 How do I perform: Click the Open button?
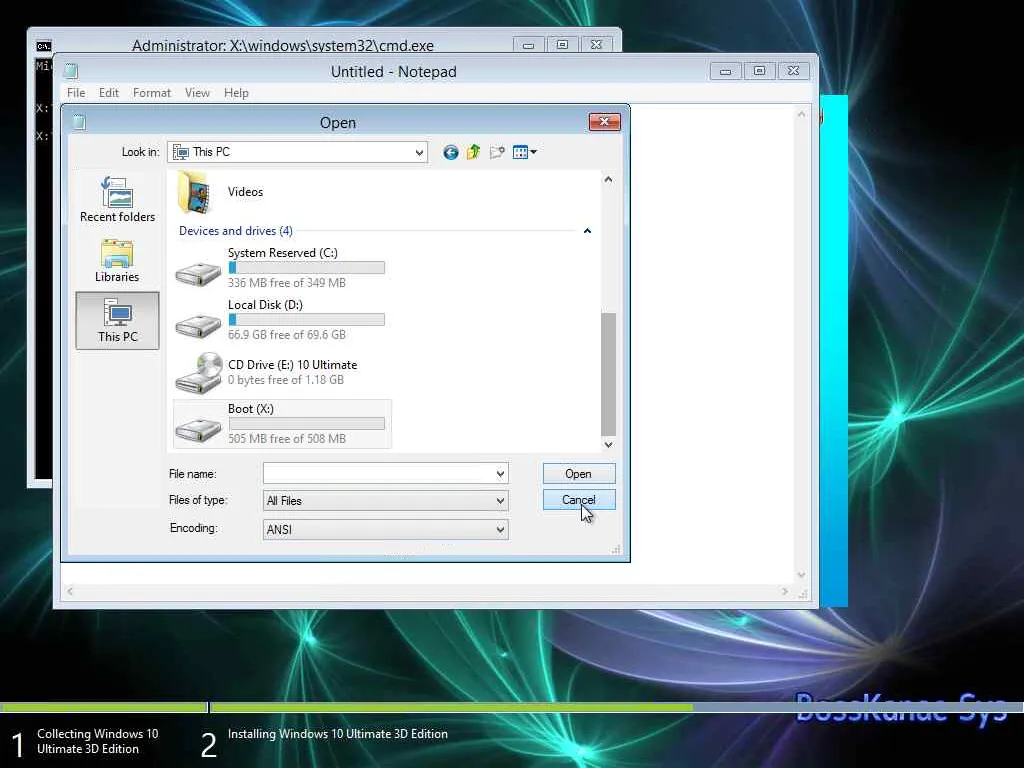click(579, 473)
